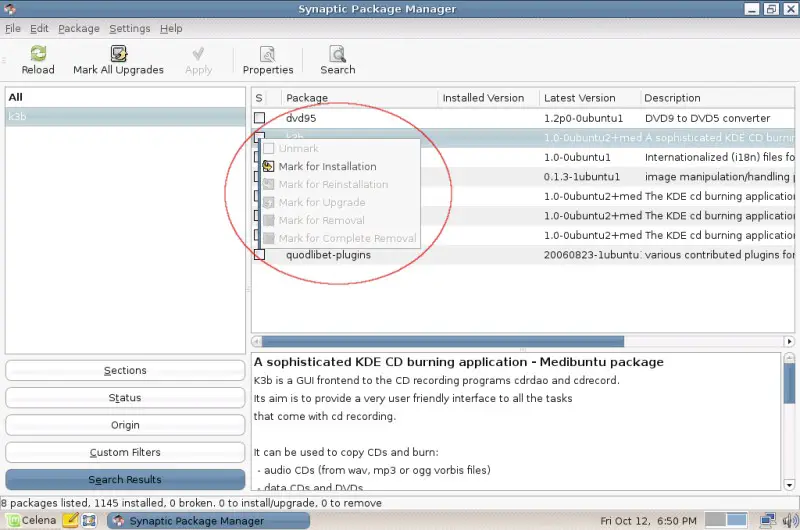
Task: Click the left arrow of horizontal scrollbar
Action: 257,341
